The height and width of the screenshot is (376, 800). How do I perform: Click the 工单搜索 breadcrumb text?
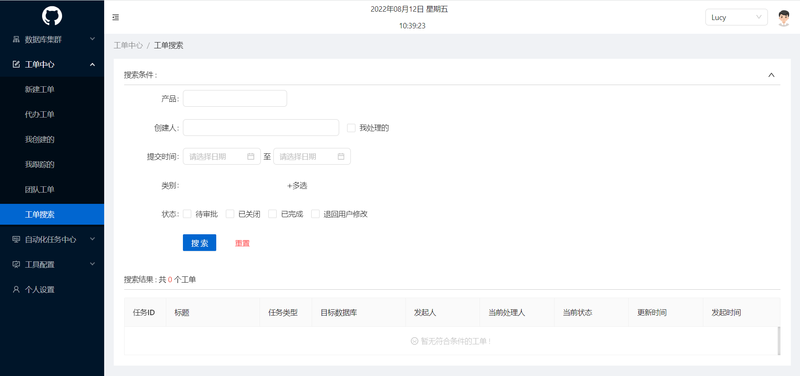pyautogui.click(x=168, y=45)
